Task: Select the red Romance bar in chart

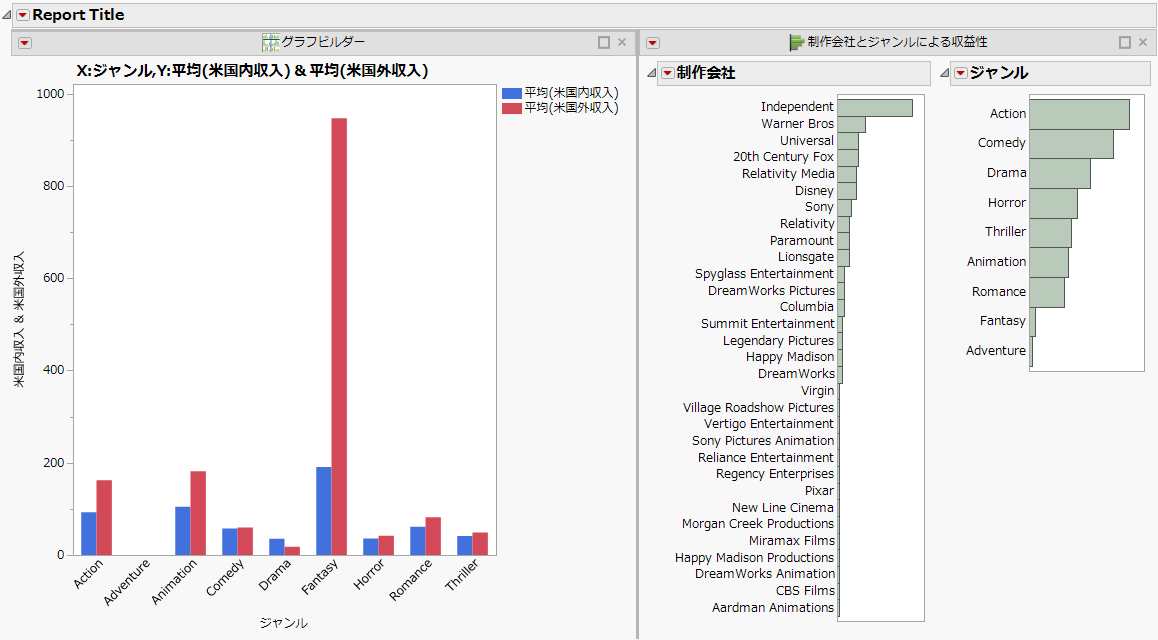Action: 434,536
